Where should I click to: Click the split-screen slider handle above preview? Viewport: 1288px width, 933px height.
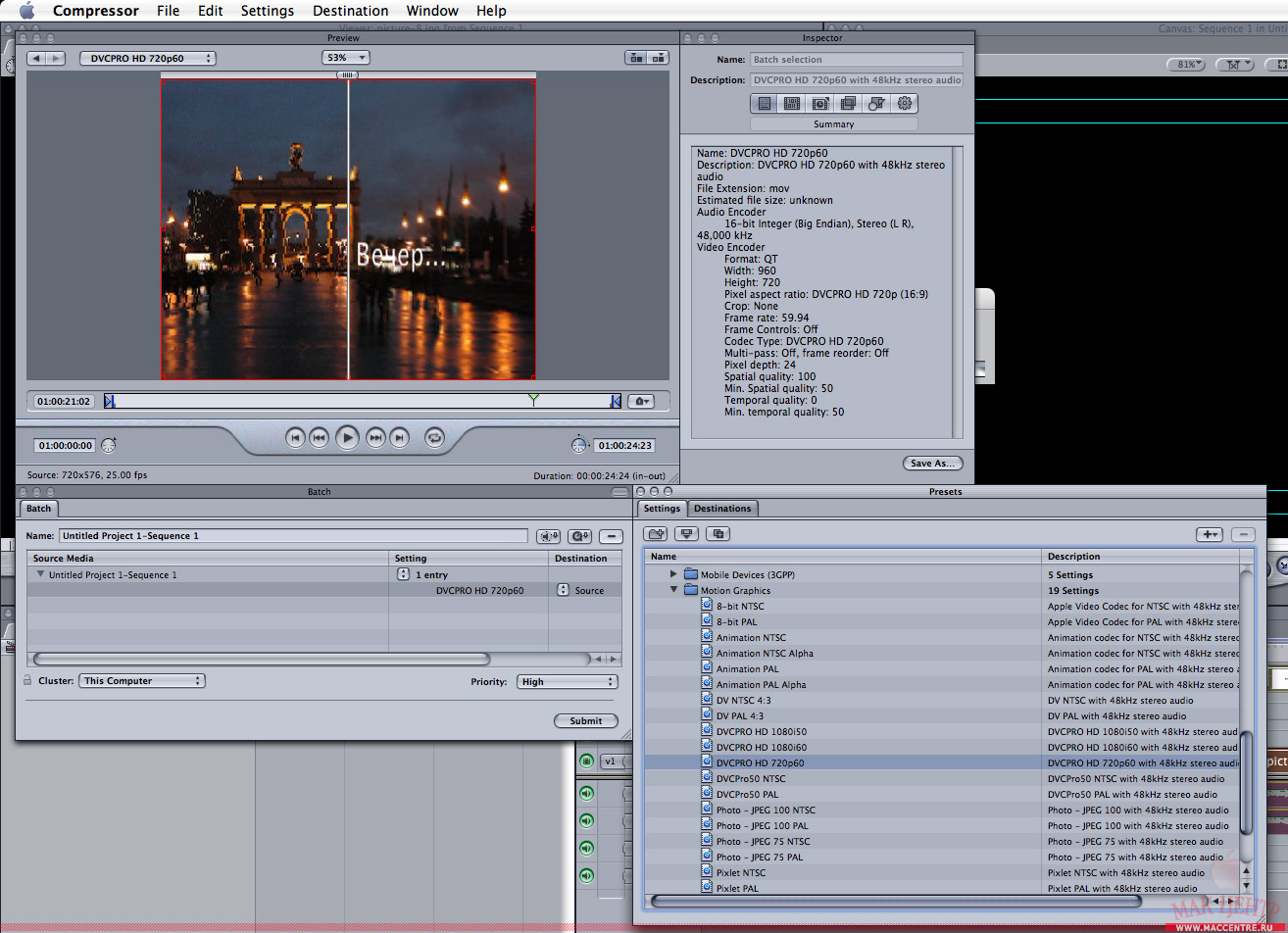[348, 74]
